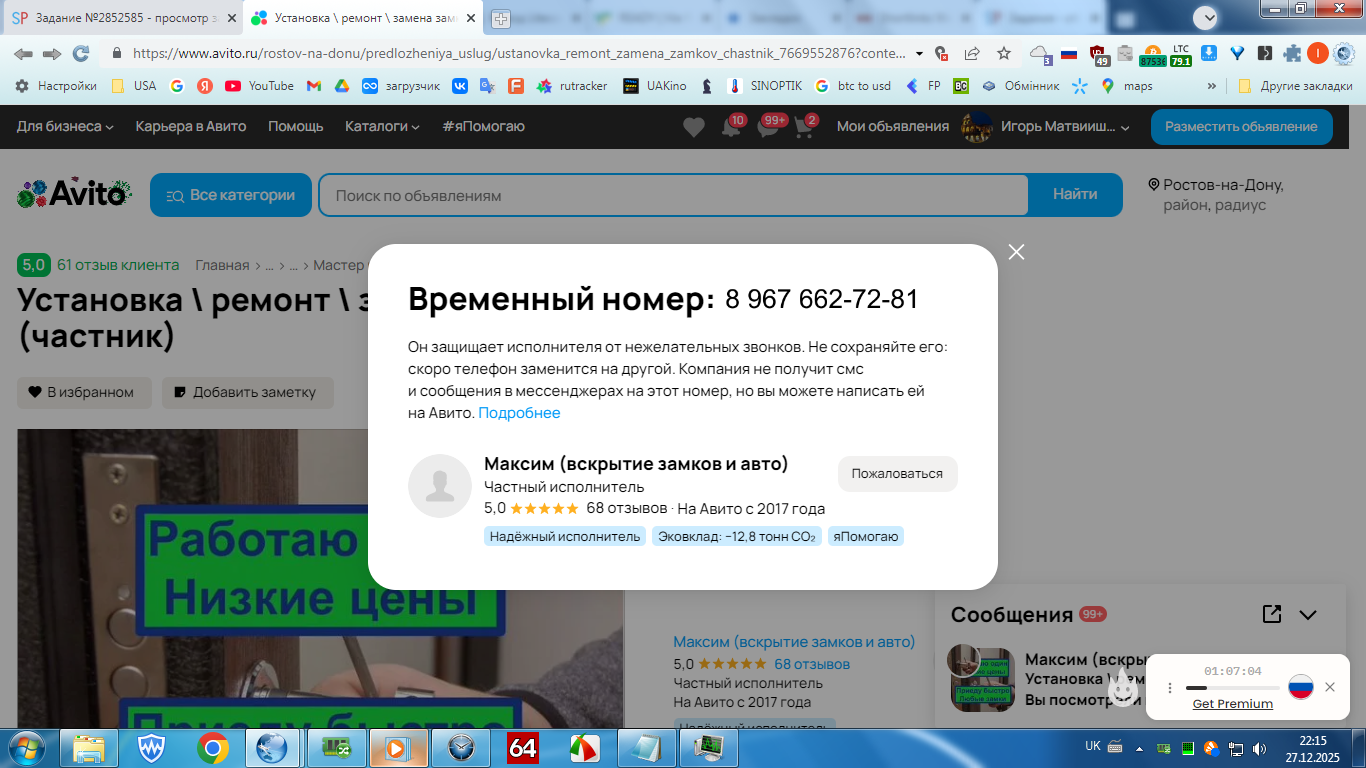Close the Get Premium widget
The image size is (1366, 768).
[x=1330, y=687]
